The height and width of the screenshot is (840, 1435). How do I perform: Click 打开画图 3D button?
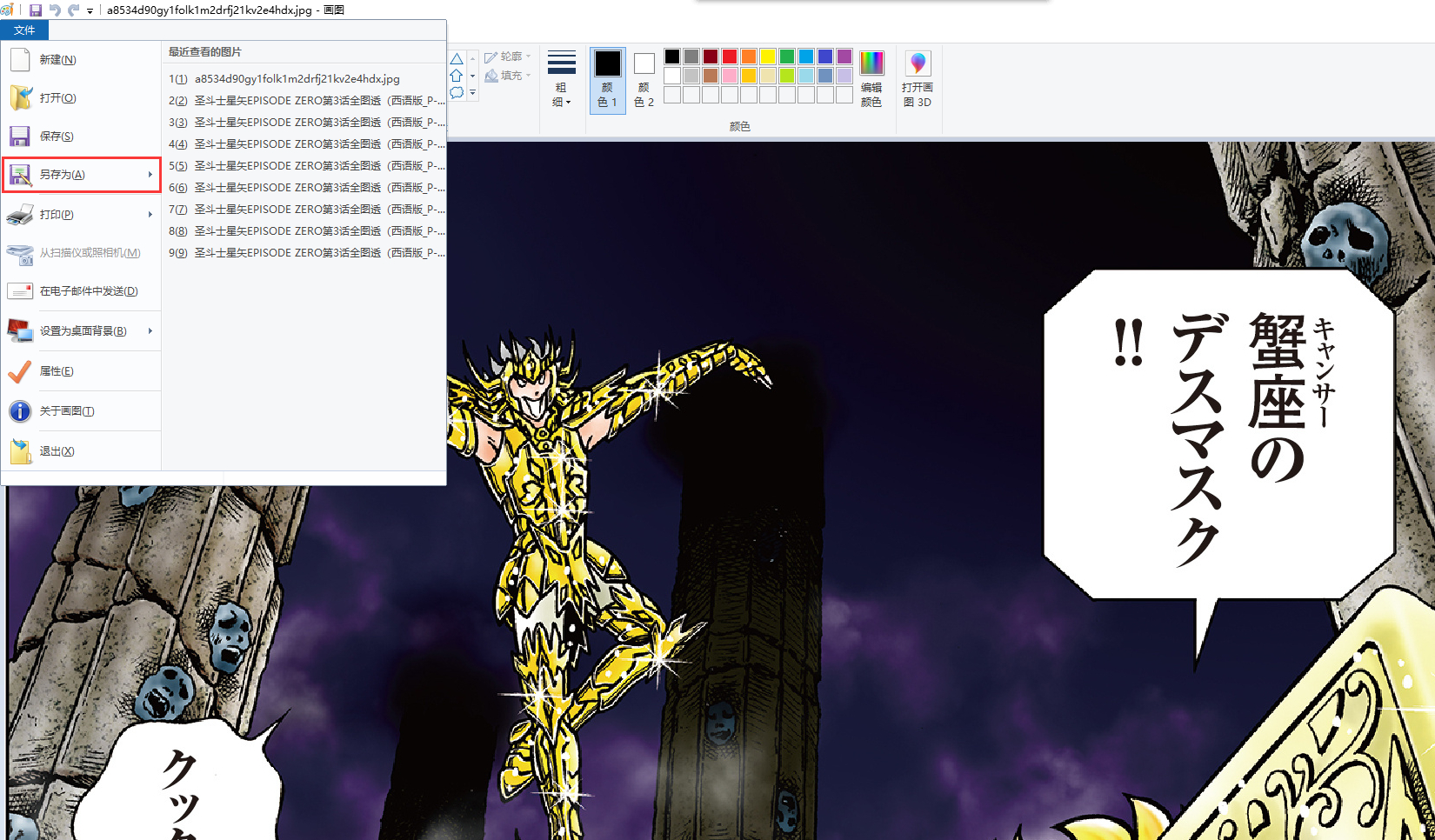(918, 79)
